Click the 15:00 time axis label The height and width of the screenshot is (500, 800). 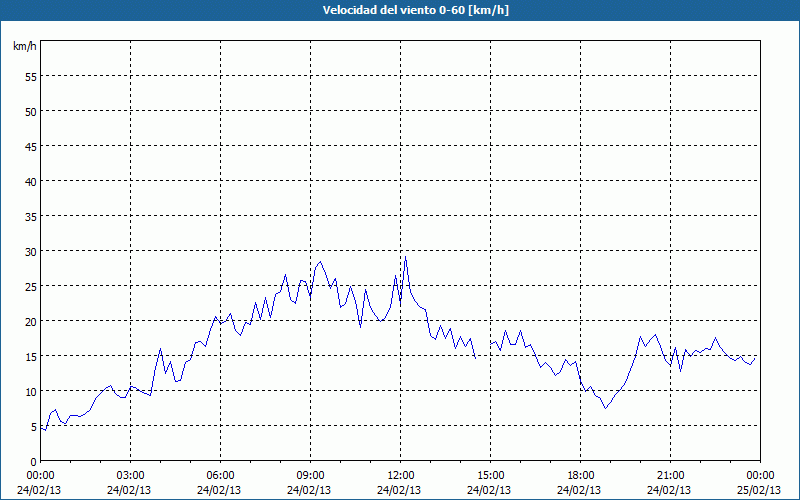(x=490, y=476)
